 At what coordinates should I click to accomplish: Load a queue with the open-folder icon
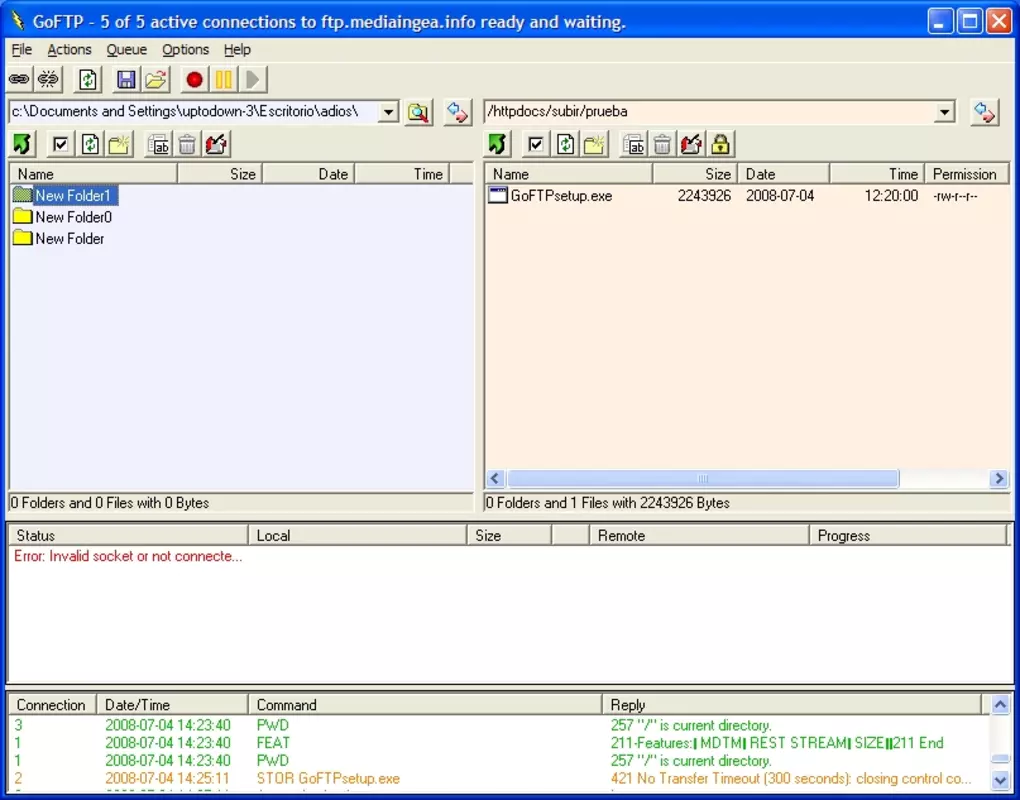pos(156,79)
